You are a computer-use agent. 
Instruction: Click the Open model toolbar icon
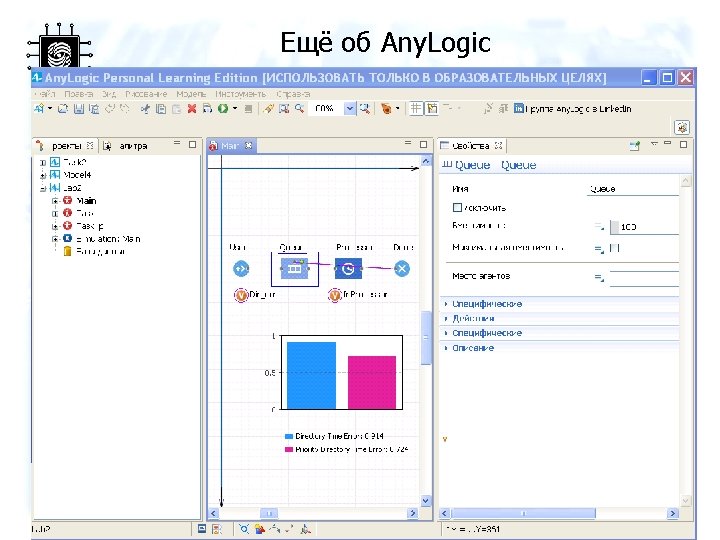[63, 109]
